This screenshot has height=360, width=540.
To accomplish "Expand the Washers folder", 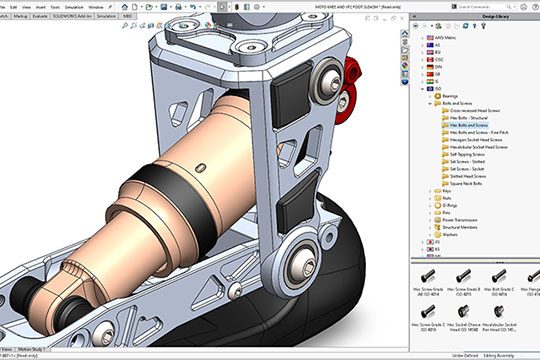I will pyautogui.click(x=430, y=235).
